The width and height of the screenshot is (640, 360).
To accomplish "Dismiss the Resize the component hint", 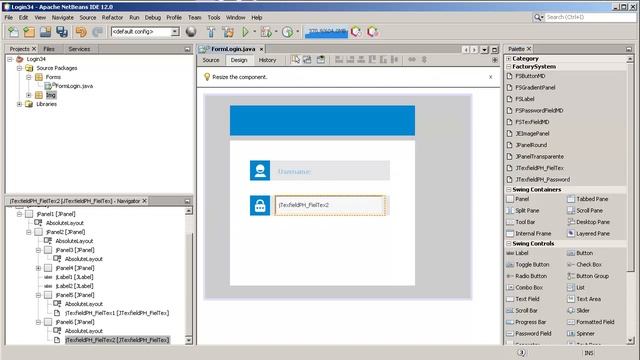I will tap(491, 77).
